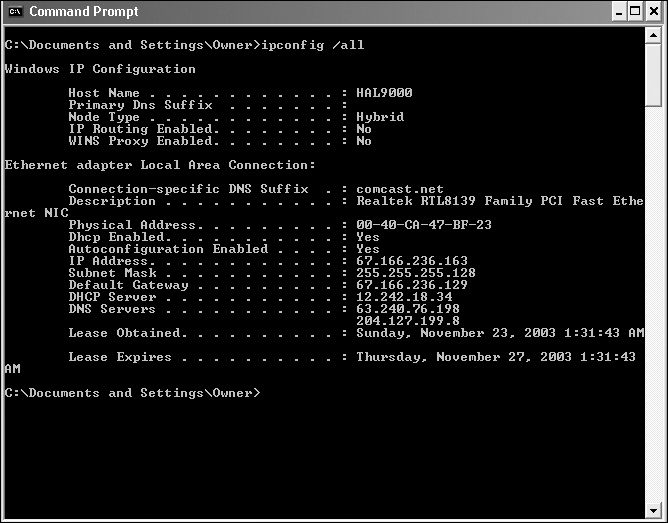Click the Command Prompt title text

click(x=84, y=11)
